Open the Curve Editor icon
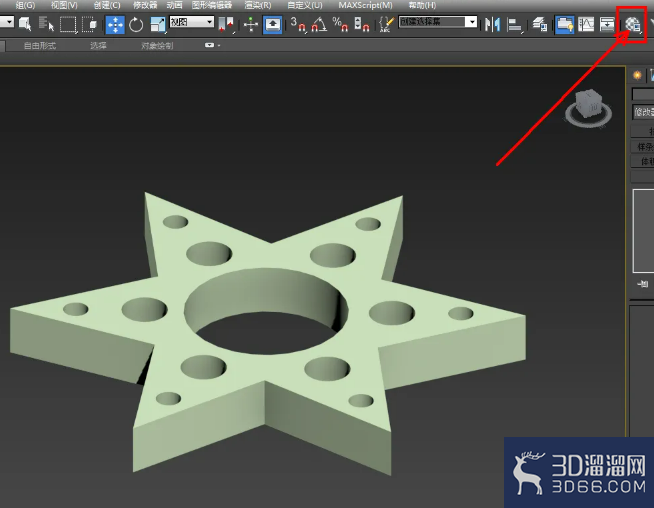The image size is (654, 508). click(x=586, y=24)
